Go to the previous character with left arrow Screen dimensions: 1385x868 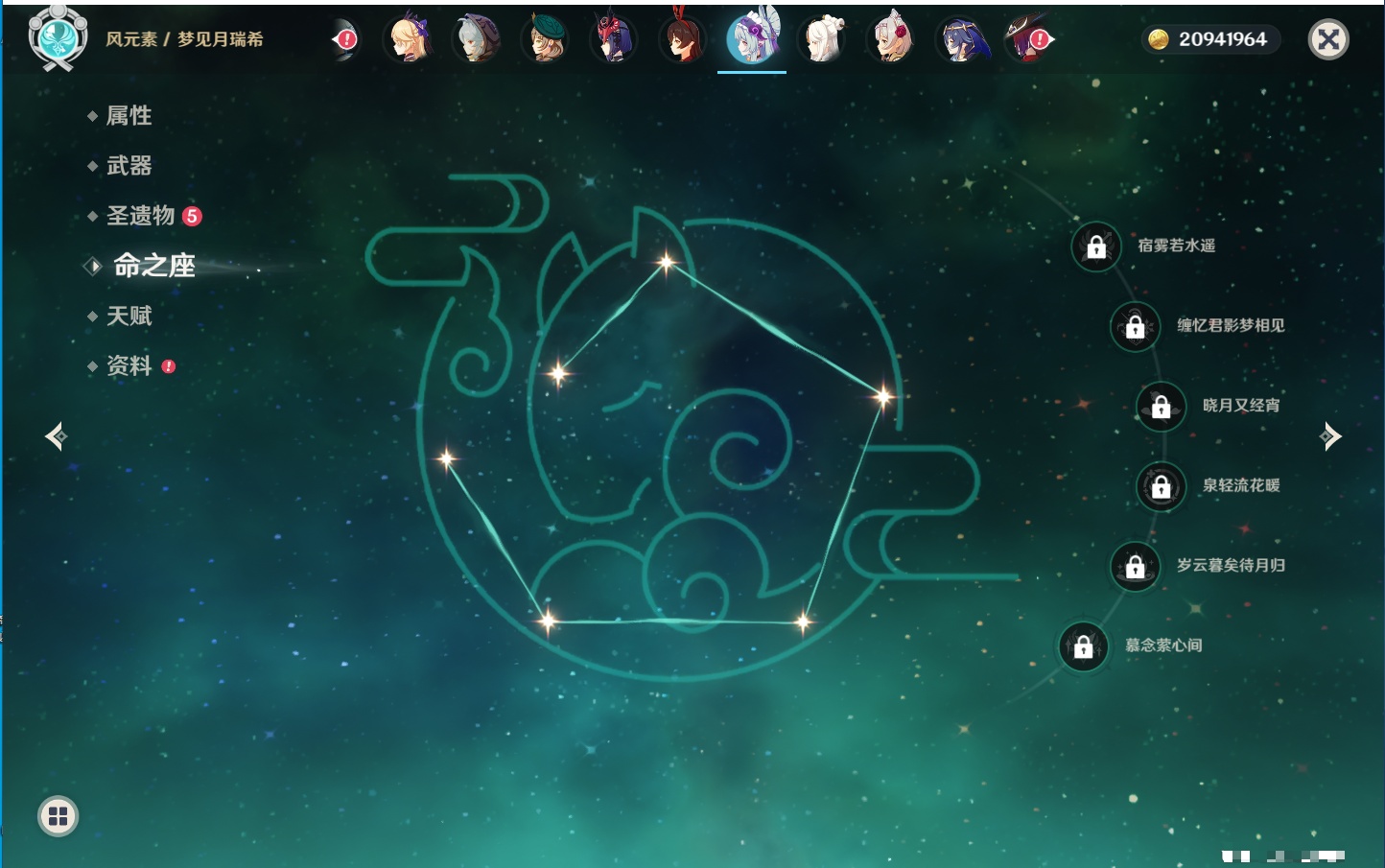57,436
